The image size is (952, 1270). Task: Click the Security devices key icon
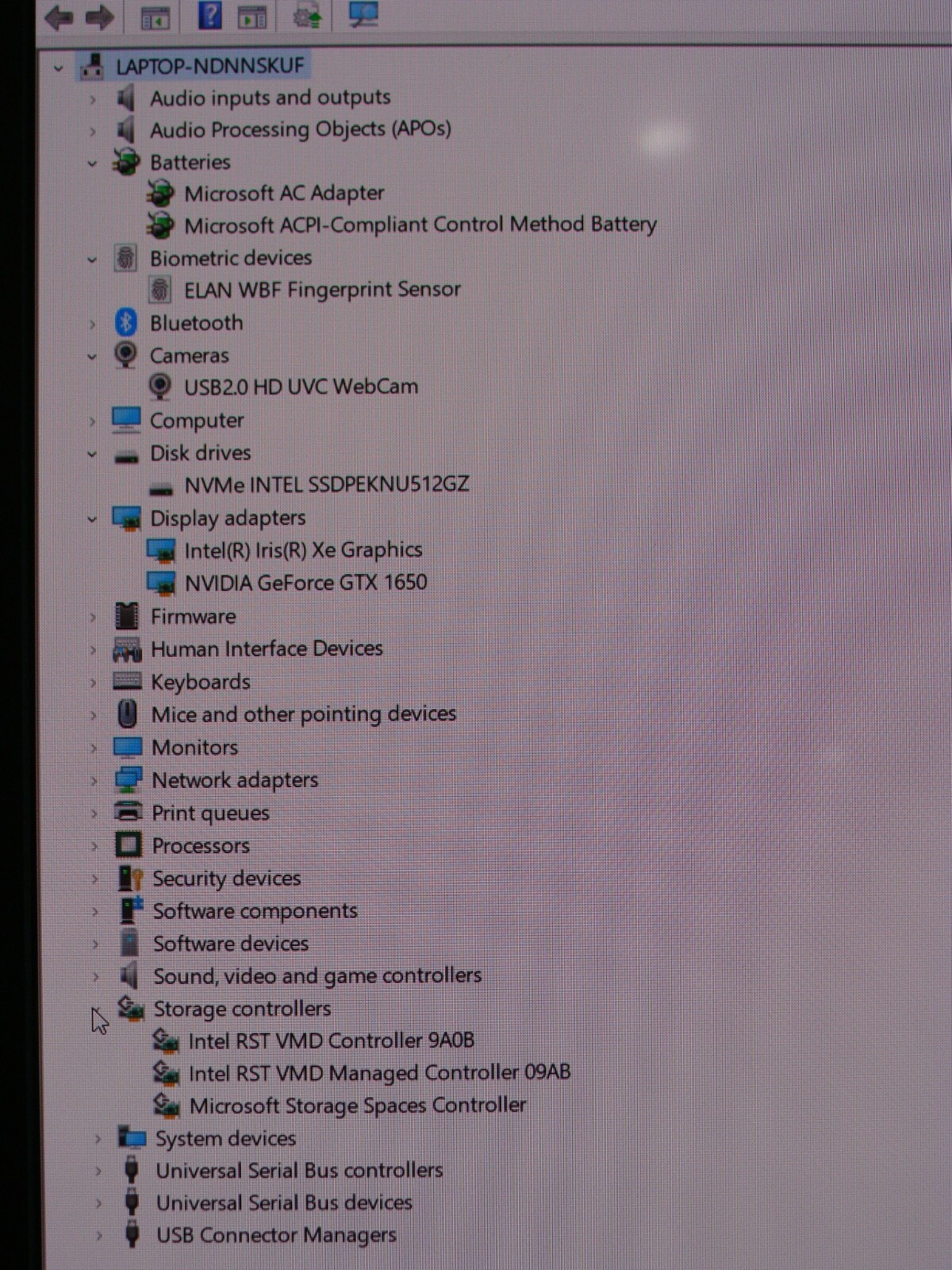coord(130,878)
